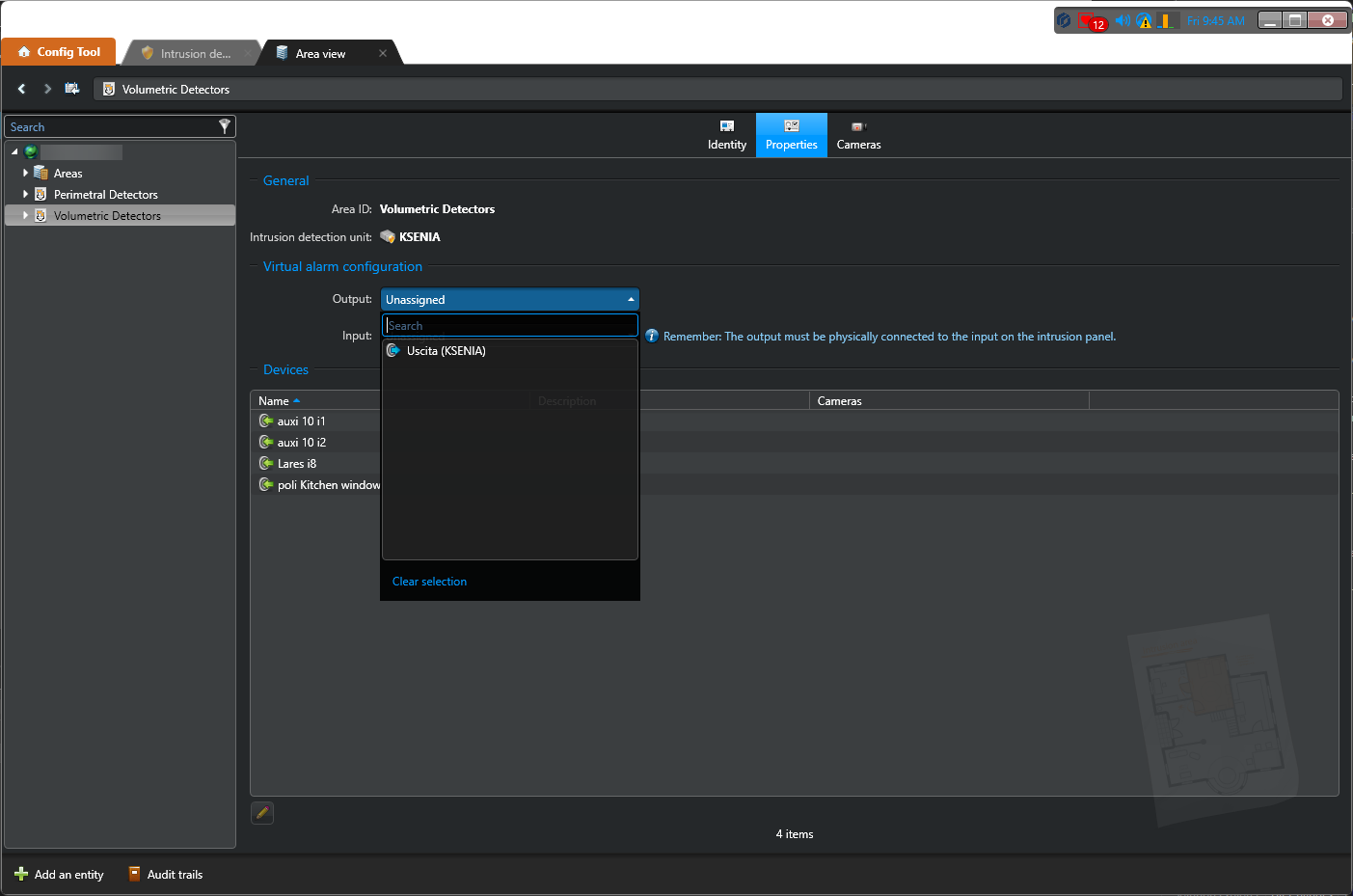Expand the Perimetral Detectors tree node
The width and height of the screenshot is (1353, 896).
click(x=25, y=194)
